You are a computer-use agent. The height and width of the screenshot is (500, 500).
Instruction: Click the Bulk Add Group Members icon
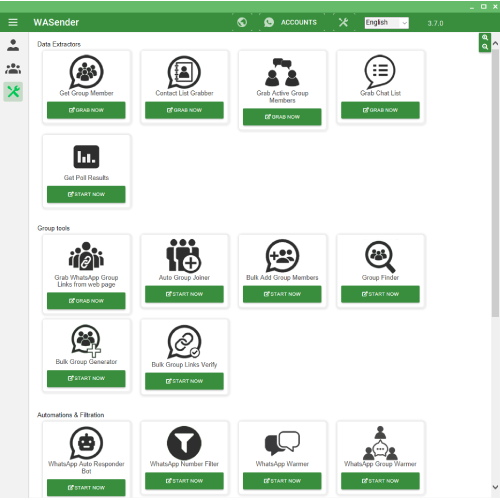click(x=282, y=256)
